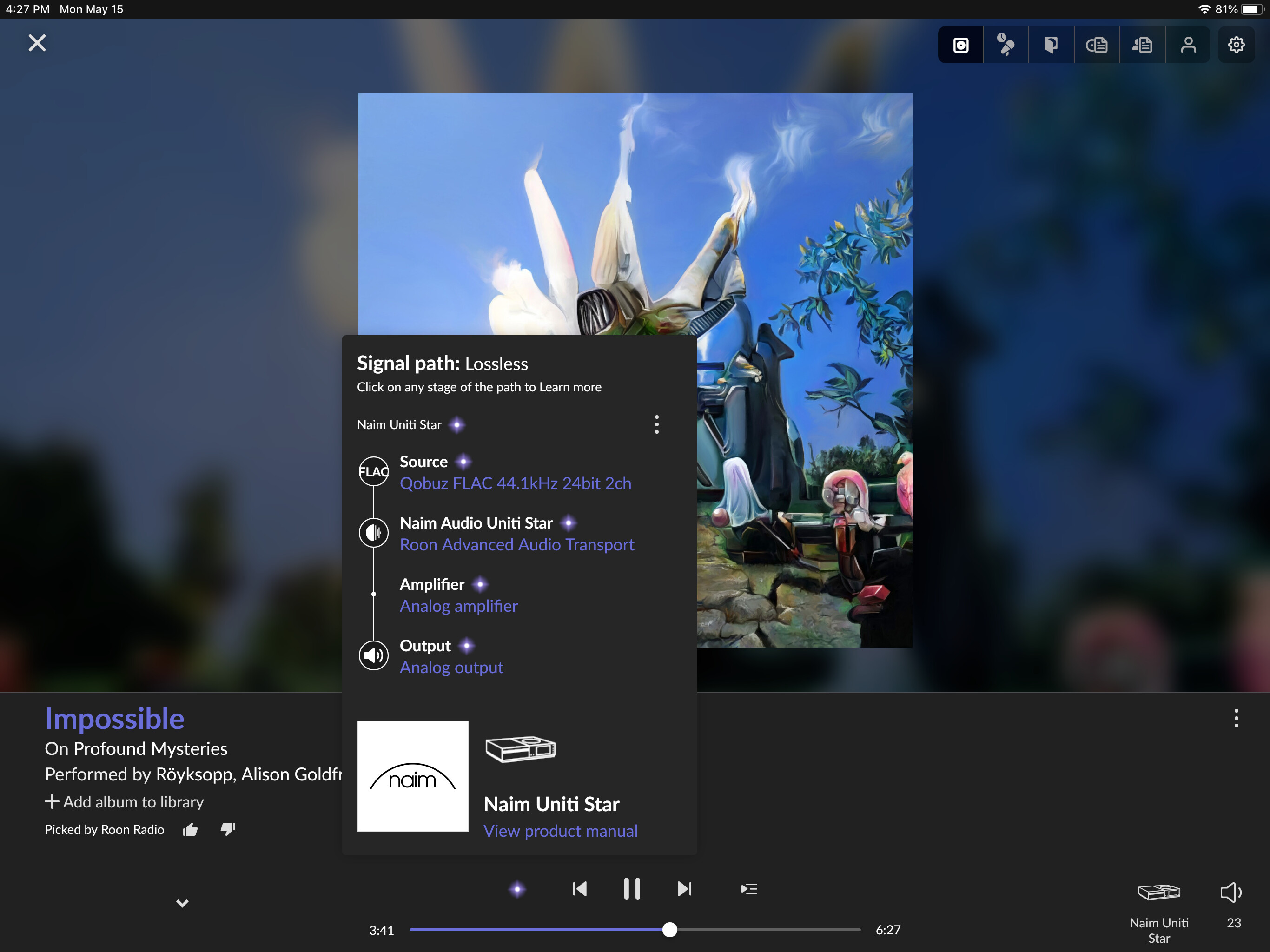Open the Analog output link
Screen dimensions: 1270x952
(451, 668)
